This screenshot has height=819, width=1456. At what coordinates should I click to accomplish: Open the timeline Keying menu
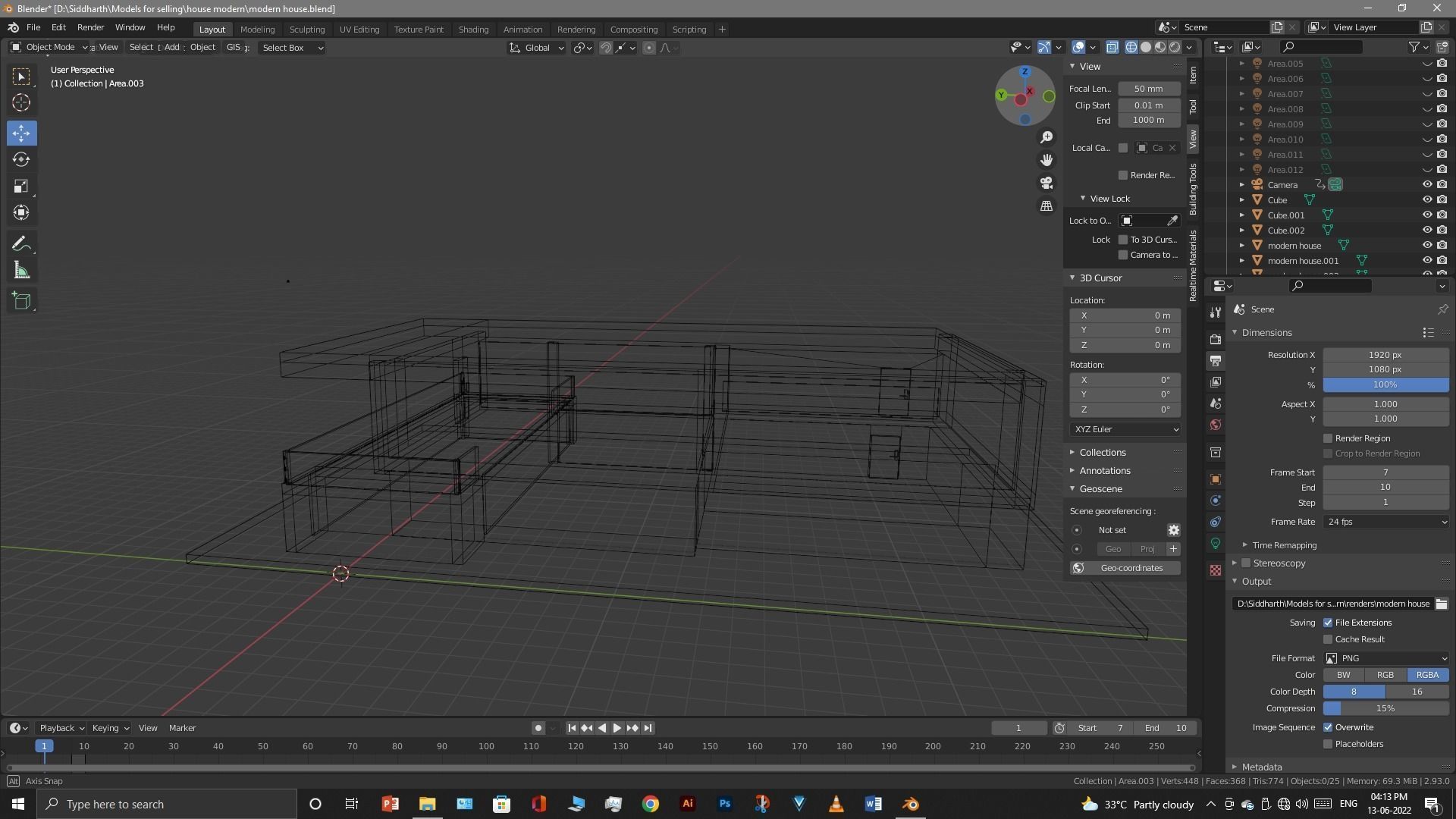[x=110, y=728]
